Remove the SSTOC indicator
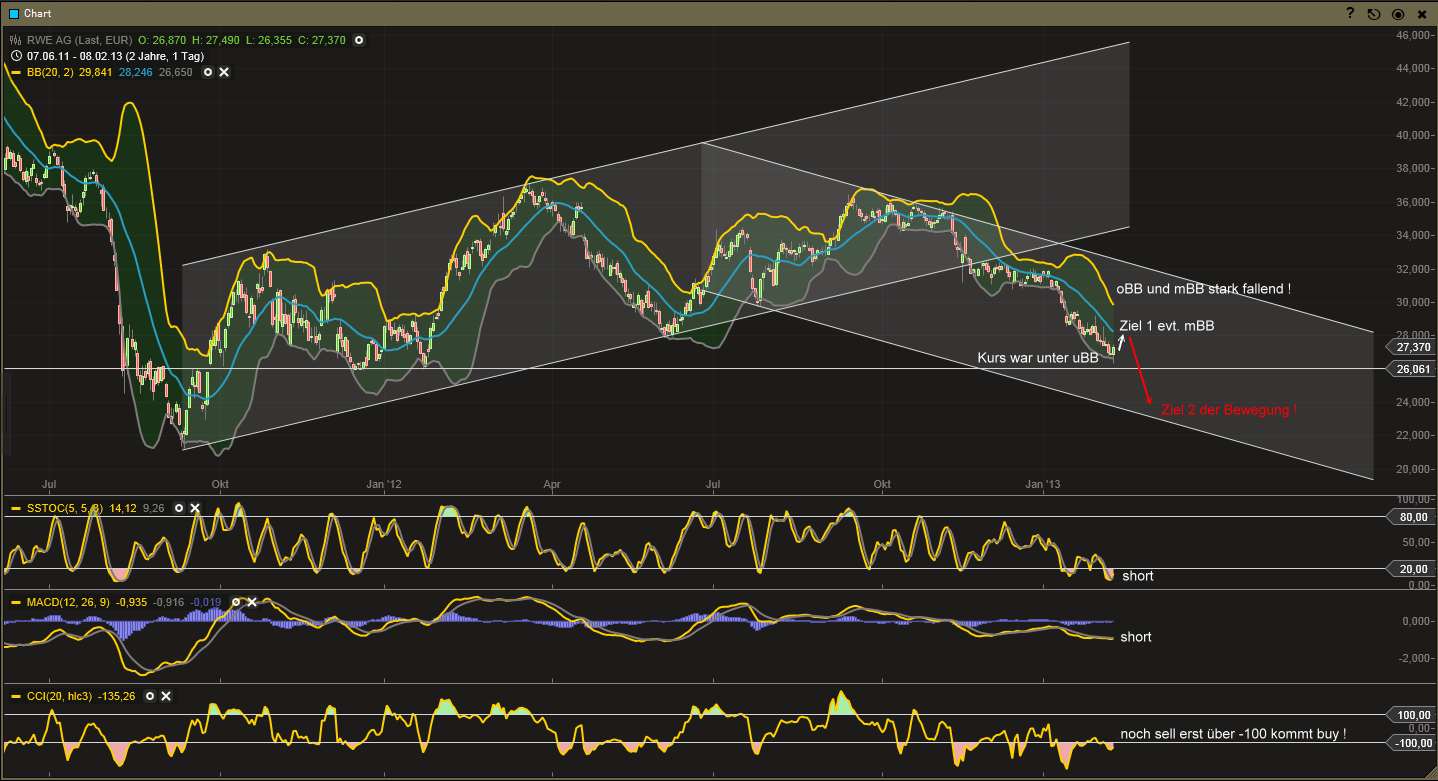Viewport: 1438px width, 781px height. (195, 508)
